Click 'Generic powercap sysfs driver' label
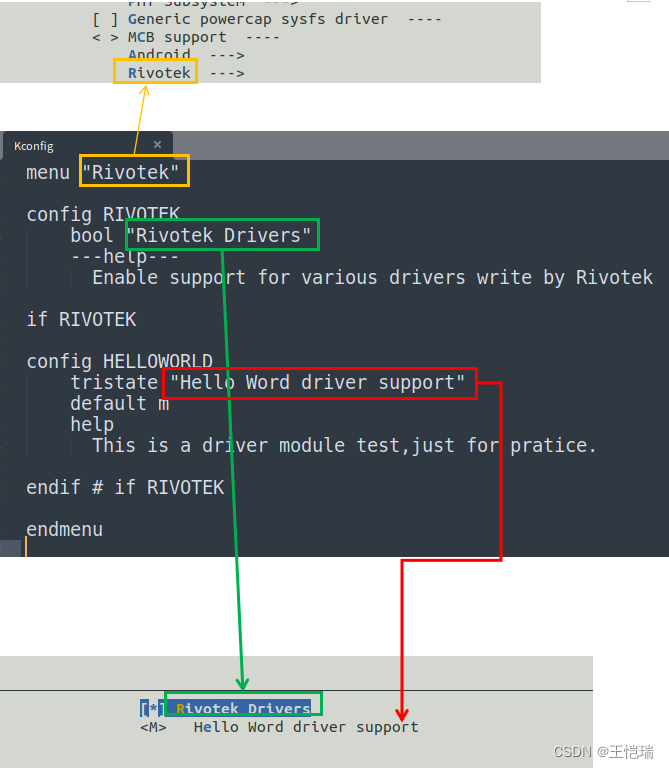The image size is (669, 768). click(x=258, y=19)
